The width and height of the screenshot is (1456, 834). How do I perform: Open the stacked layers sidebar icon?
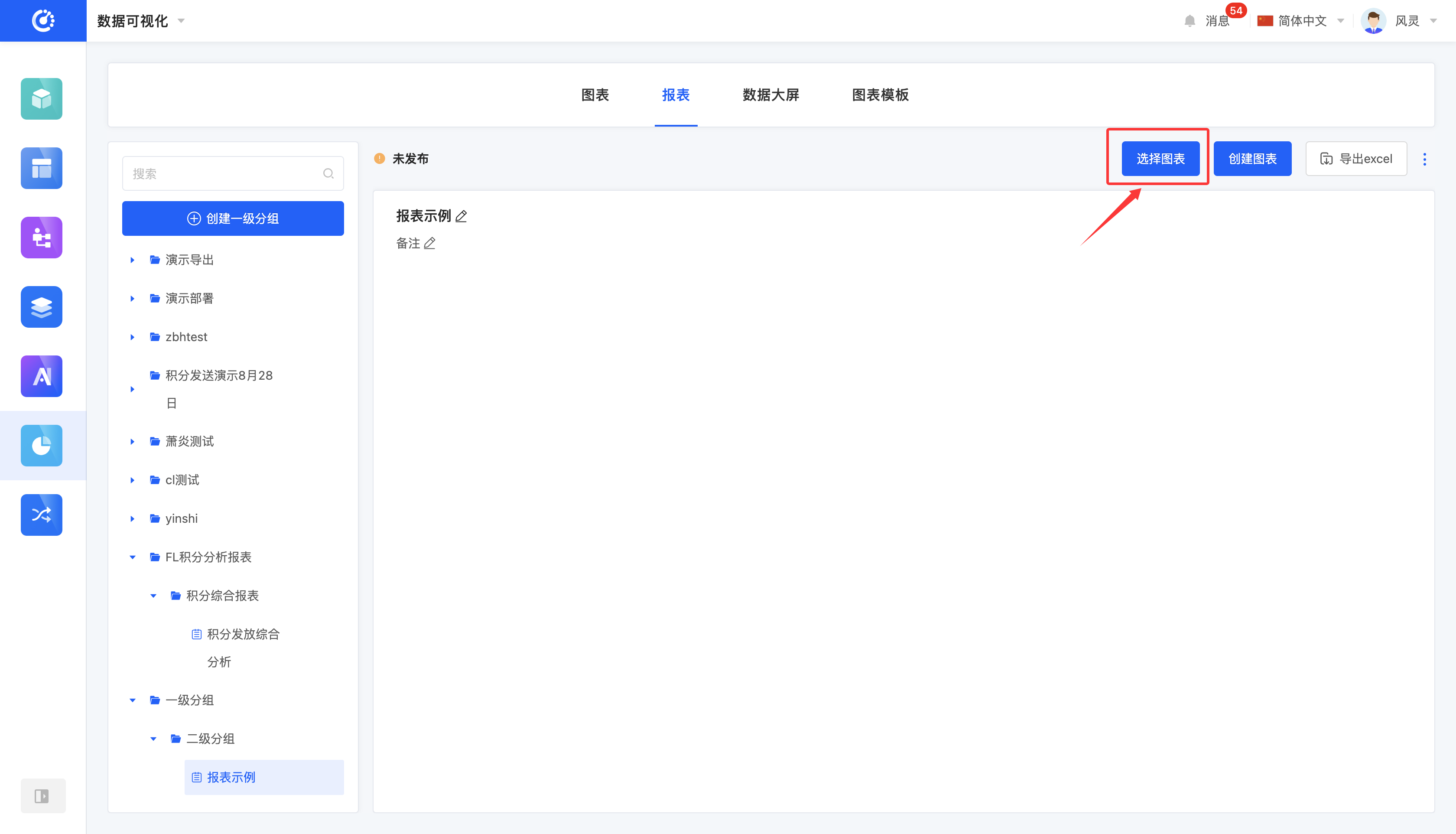(x=41, y=307)
